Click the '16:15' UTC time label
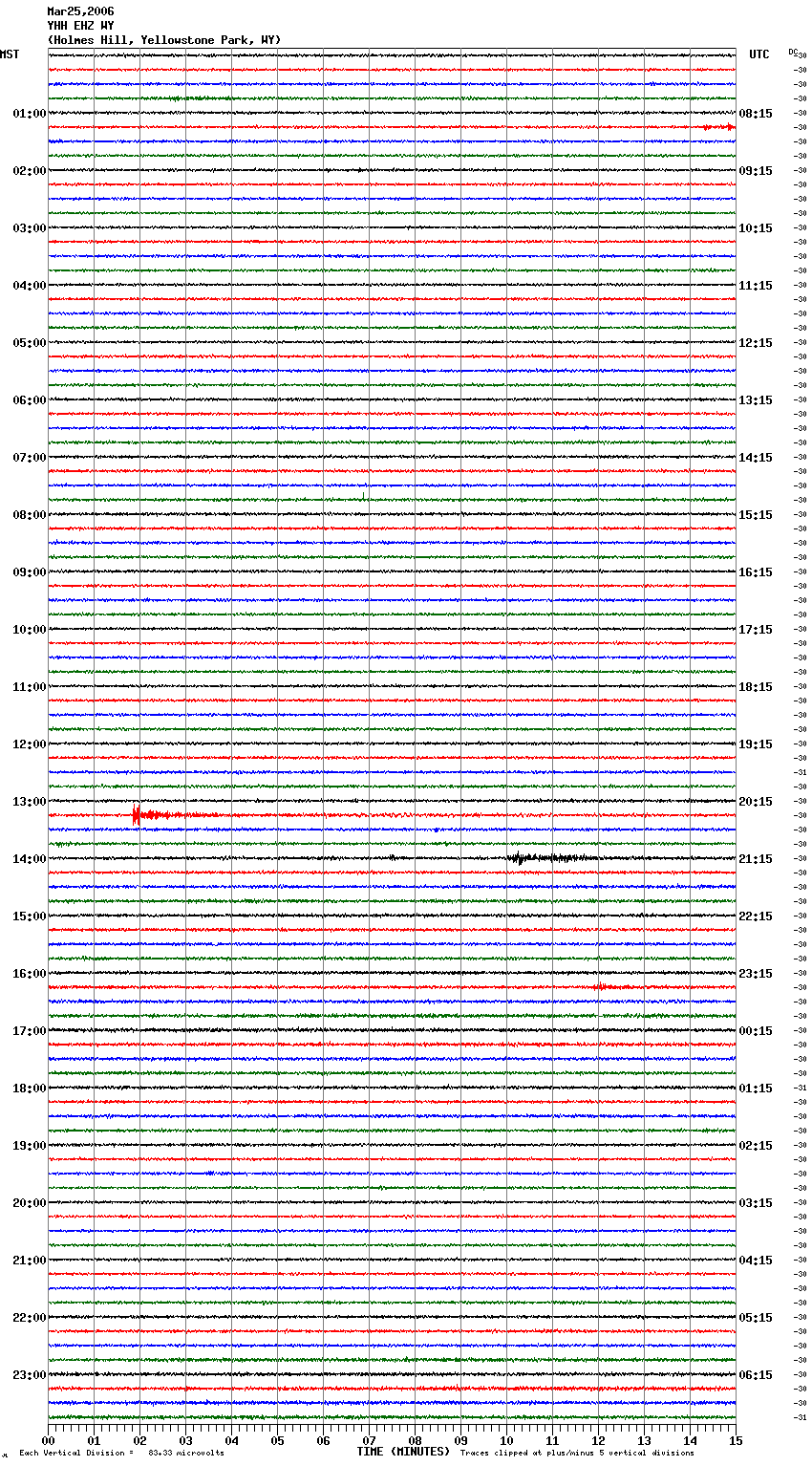 pos(756,572)
